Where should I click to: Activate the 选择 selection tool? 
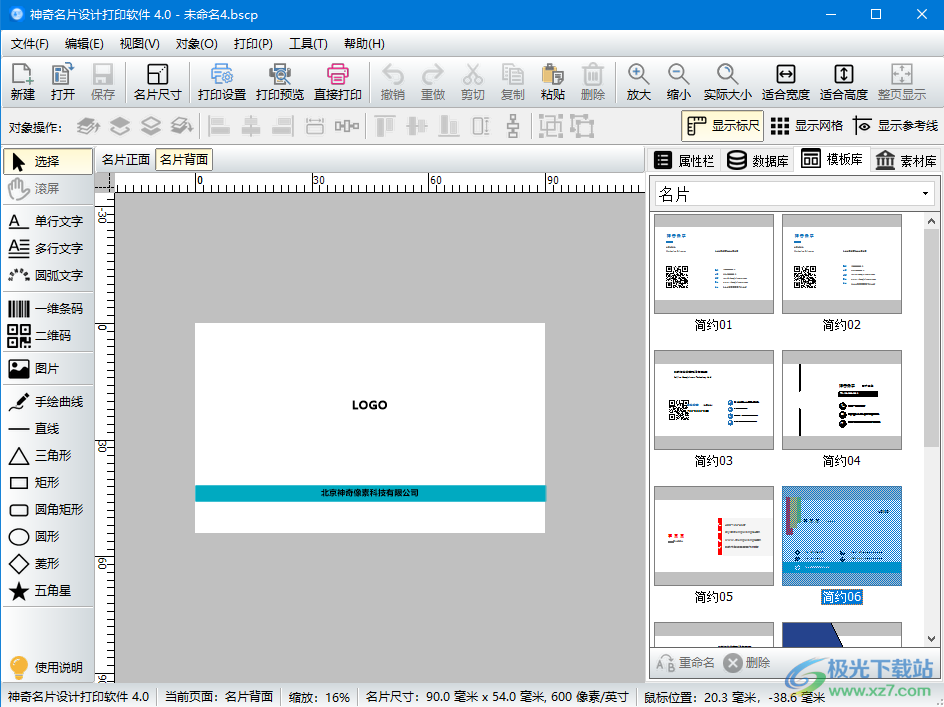(48, 161)
